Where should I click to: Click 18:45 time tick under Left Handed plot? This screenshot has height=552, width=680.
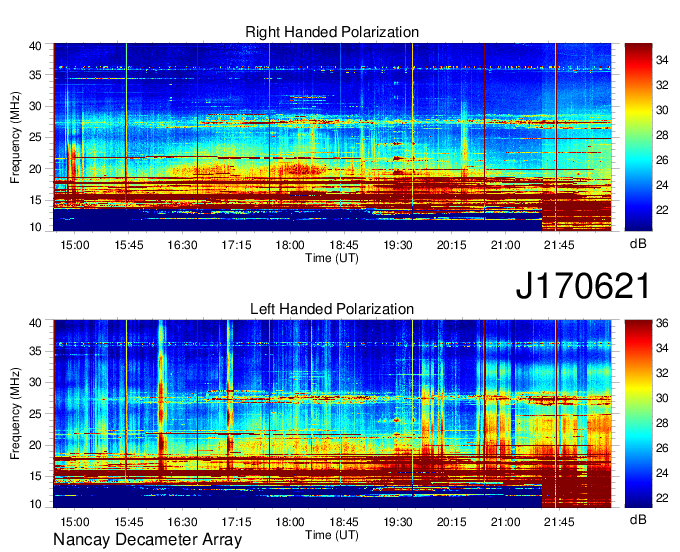344,522
